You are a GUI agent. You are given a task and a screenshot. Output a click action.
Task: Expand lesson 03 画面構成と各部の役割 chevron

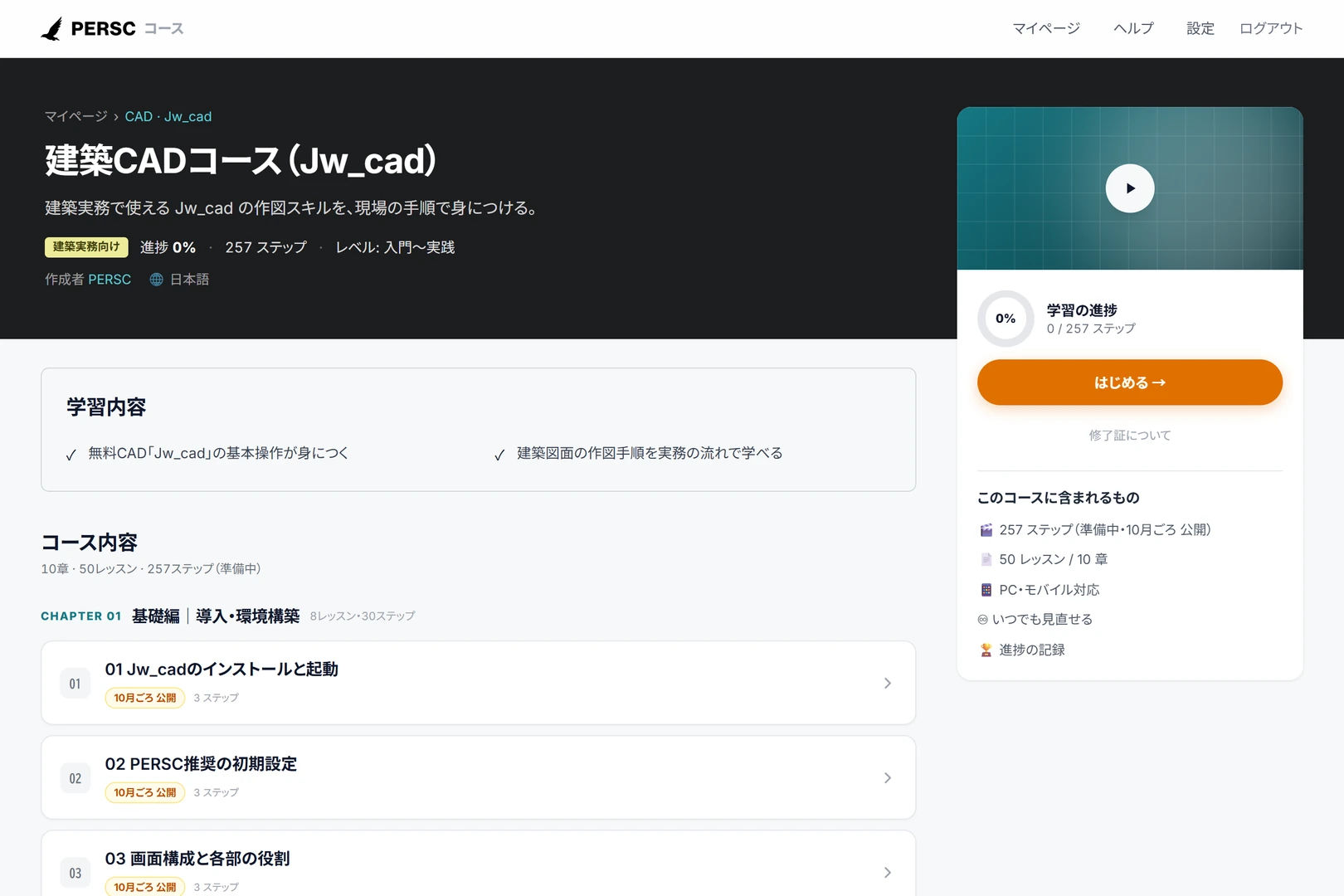888,872
